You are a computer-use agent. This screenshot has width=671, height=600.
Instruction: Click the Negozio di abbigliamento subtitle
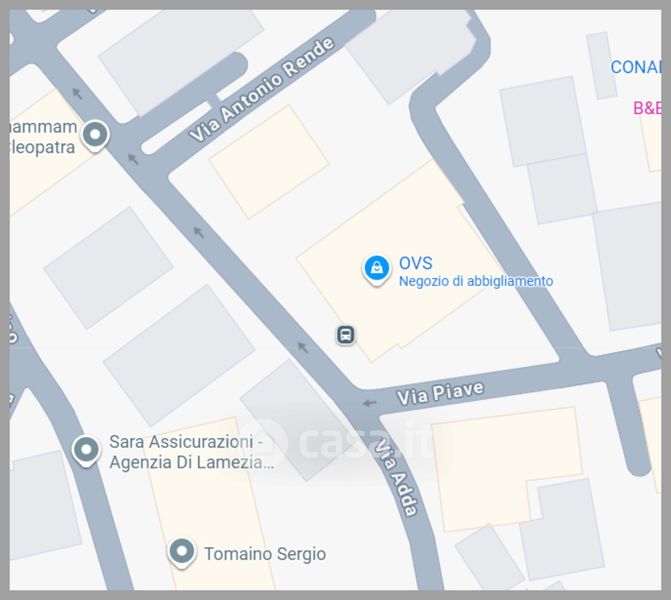tap(476, 281)
